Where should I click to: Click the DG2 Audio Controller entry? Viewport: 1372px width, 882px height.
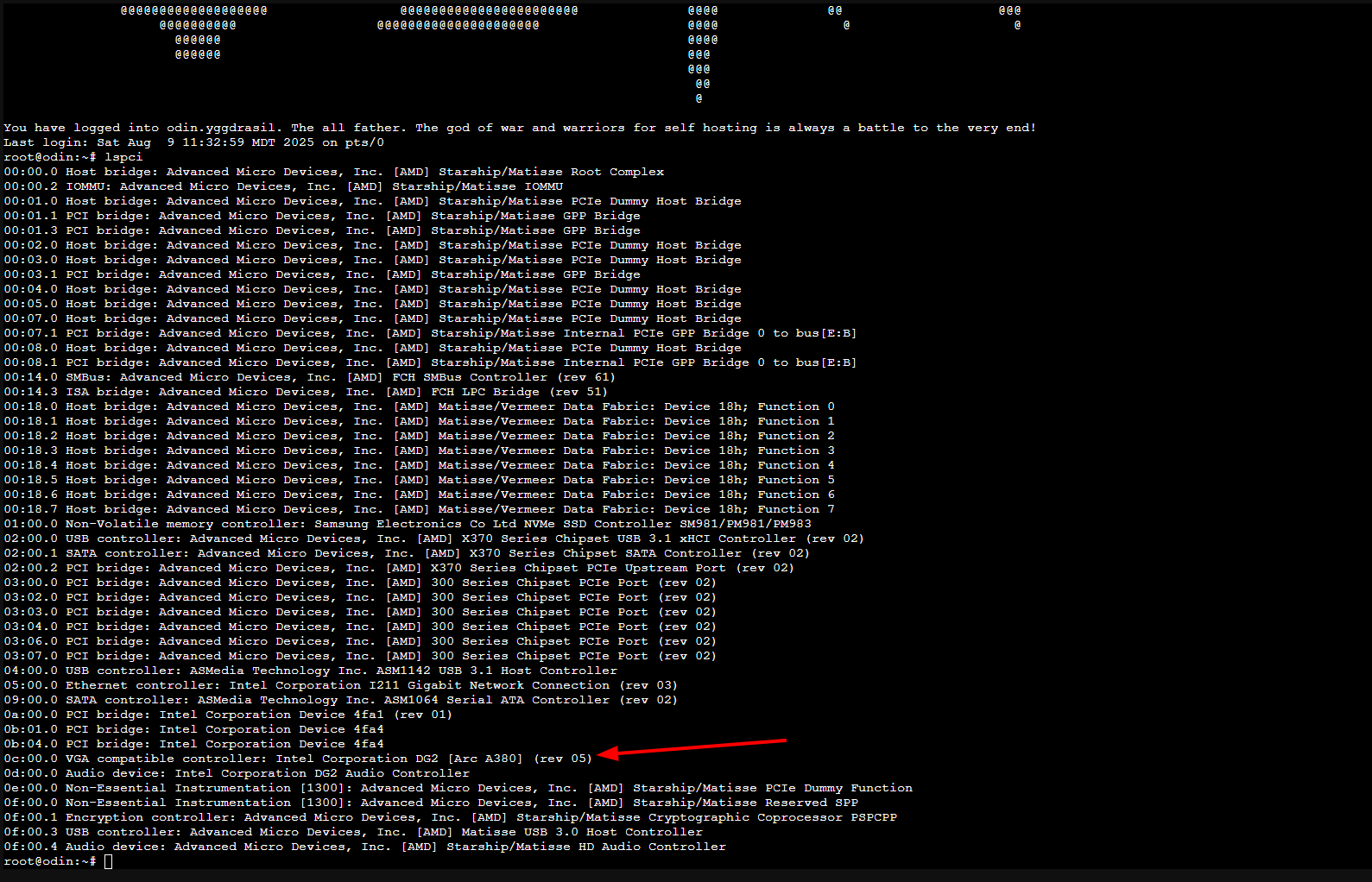click(x=237, y=773)
